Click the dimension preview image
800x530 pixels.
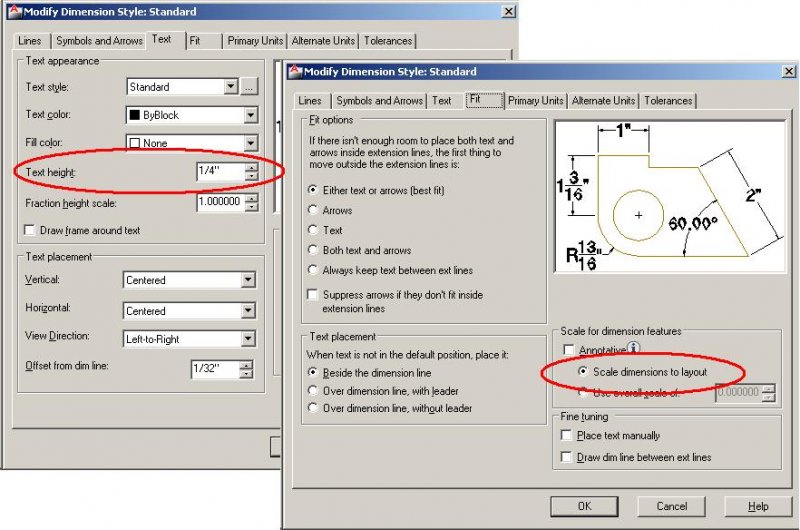[670, 196]
